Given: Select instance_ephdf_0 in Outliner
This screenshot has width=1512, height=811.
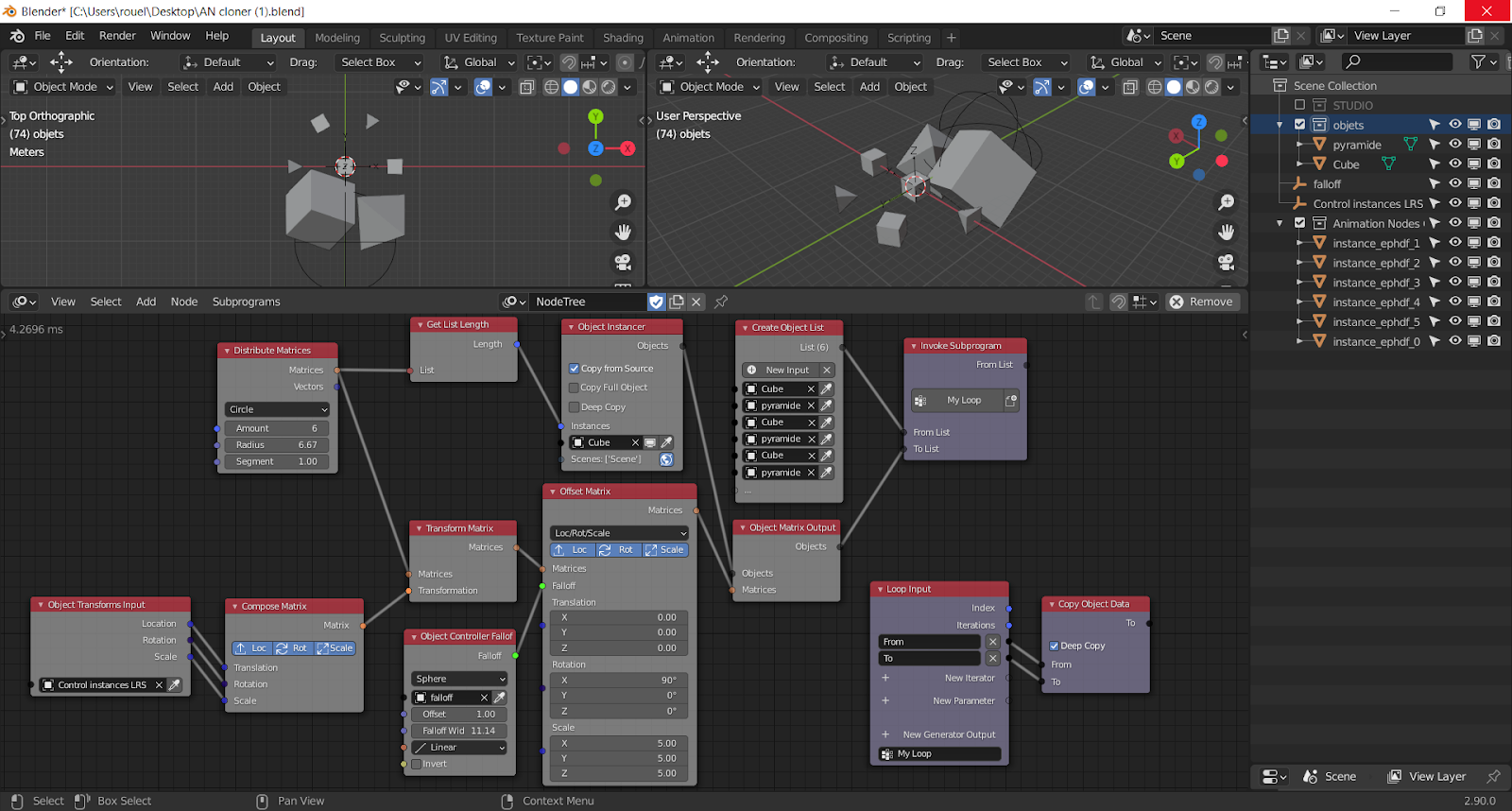Looking at the screenshot, I should coord(1375,341).
